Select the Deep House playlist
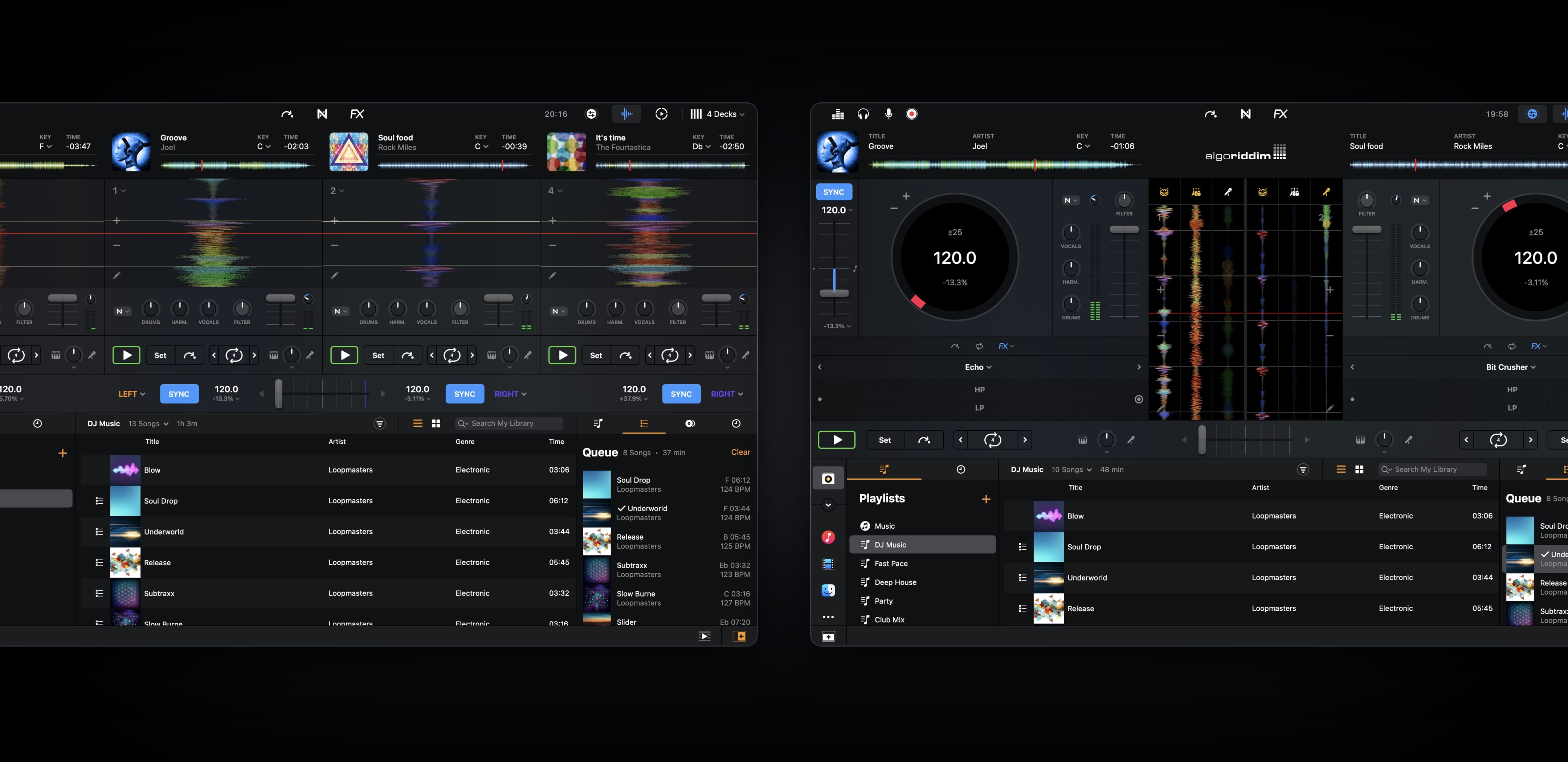 tap(895, 582)
